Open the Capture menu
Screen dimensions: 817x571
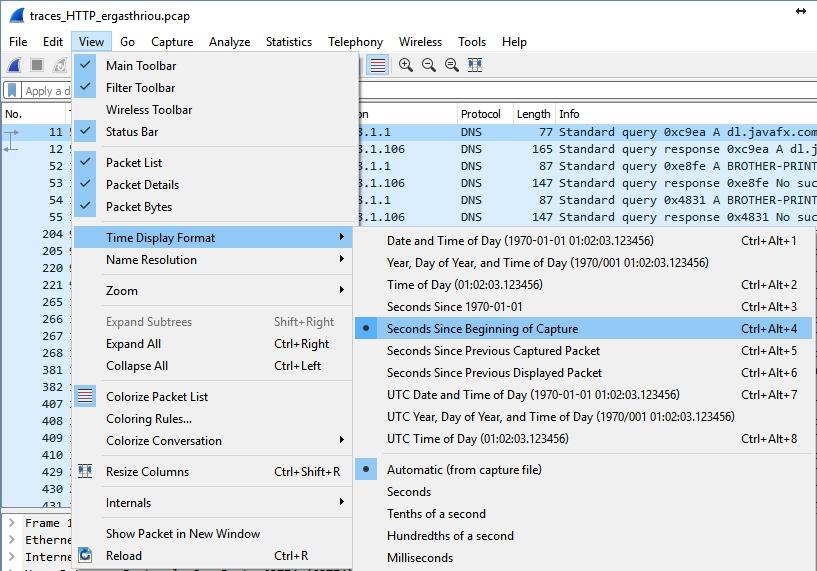(x=172, y=42)
